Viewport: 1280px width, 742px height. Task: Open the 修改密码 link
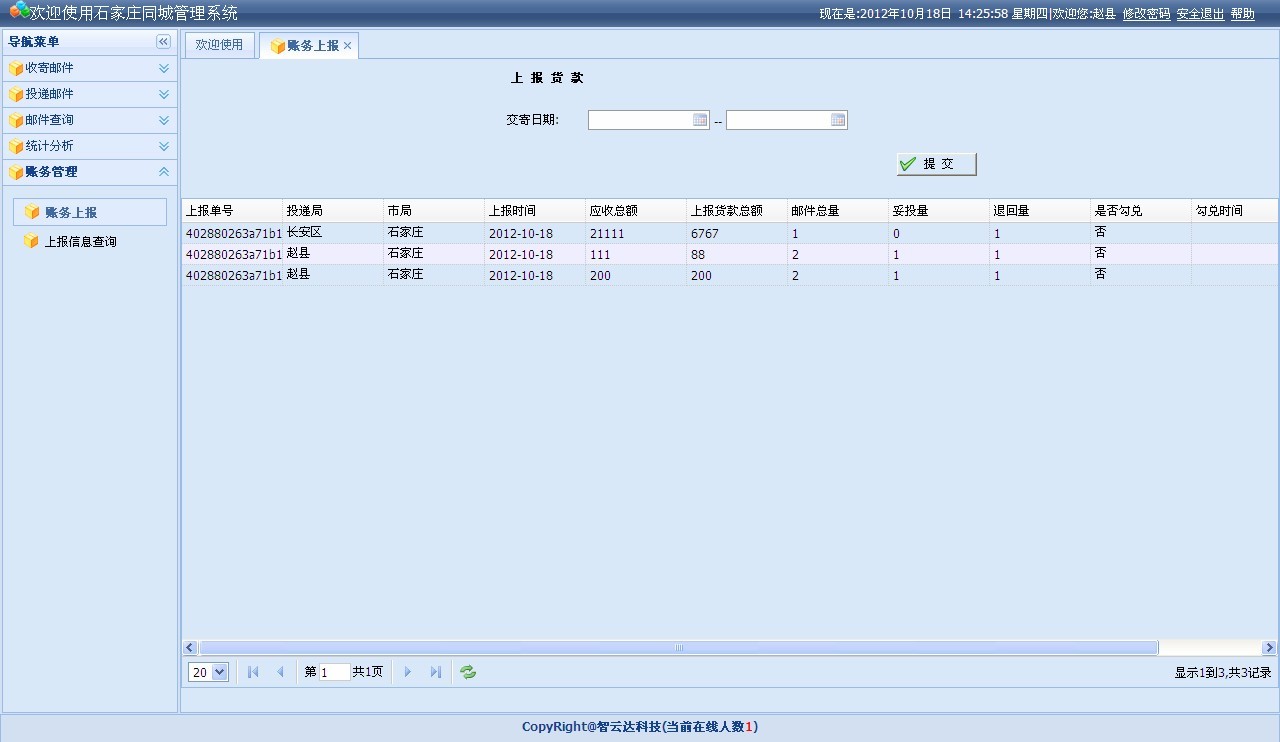pyautogui.click(x=1145, y=14)
